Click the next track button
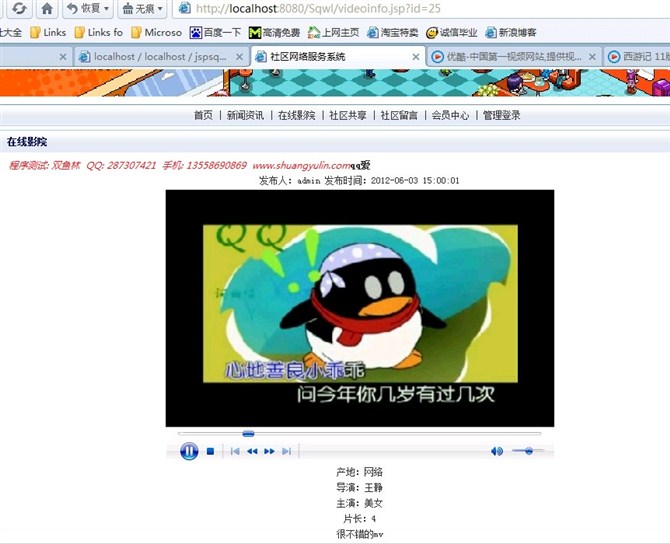 pos(287,451)
